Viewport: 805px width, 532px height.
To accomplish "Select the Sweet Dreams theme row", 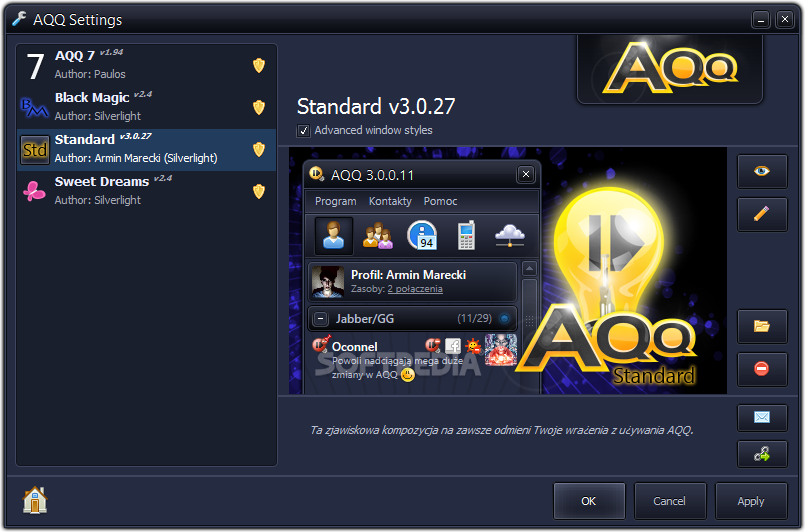I will (x=147, y=192).
